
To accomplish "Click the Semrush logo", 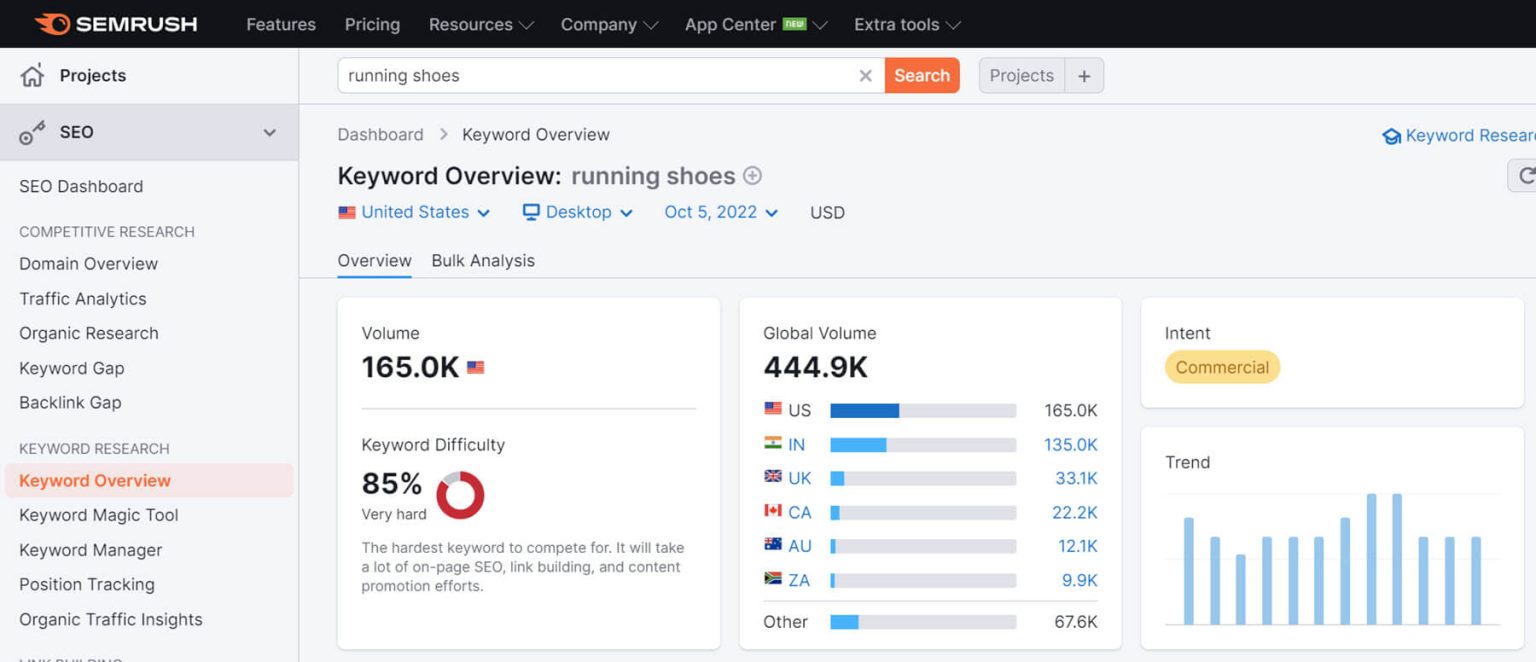I will tap(113, 23).
